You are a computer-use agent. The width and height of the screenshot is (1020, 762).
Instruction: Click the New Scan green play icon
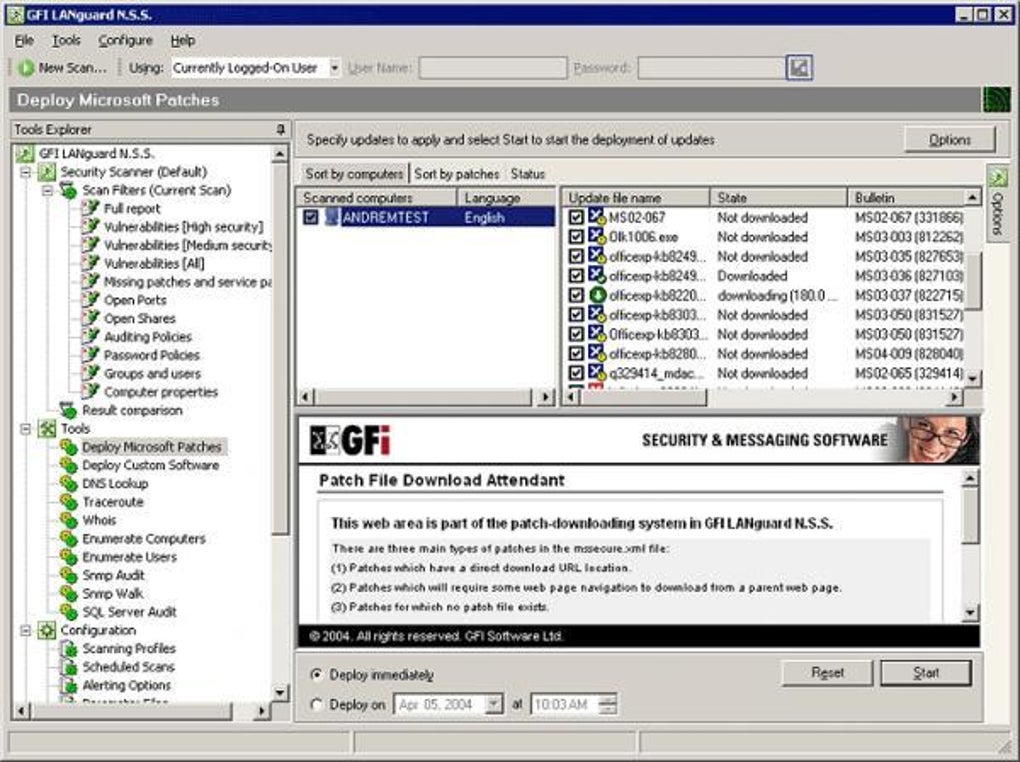(x=26, y=68)
